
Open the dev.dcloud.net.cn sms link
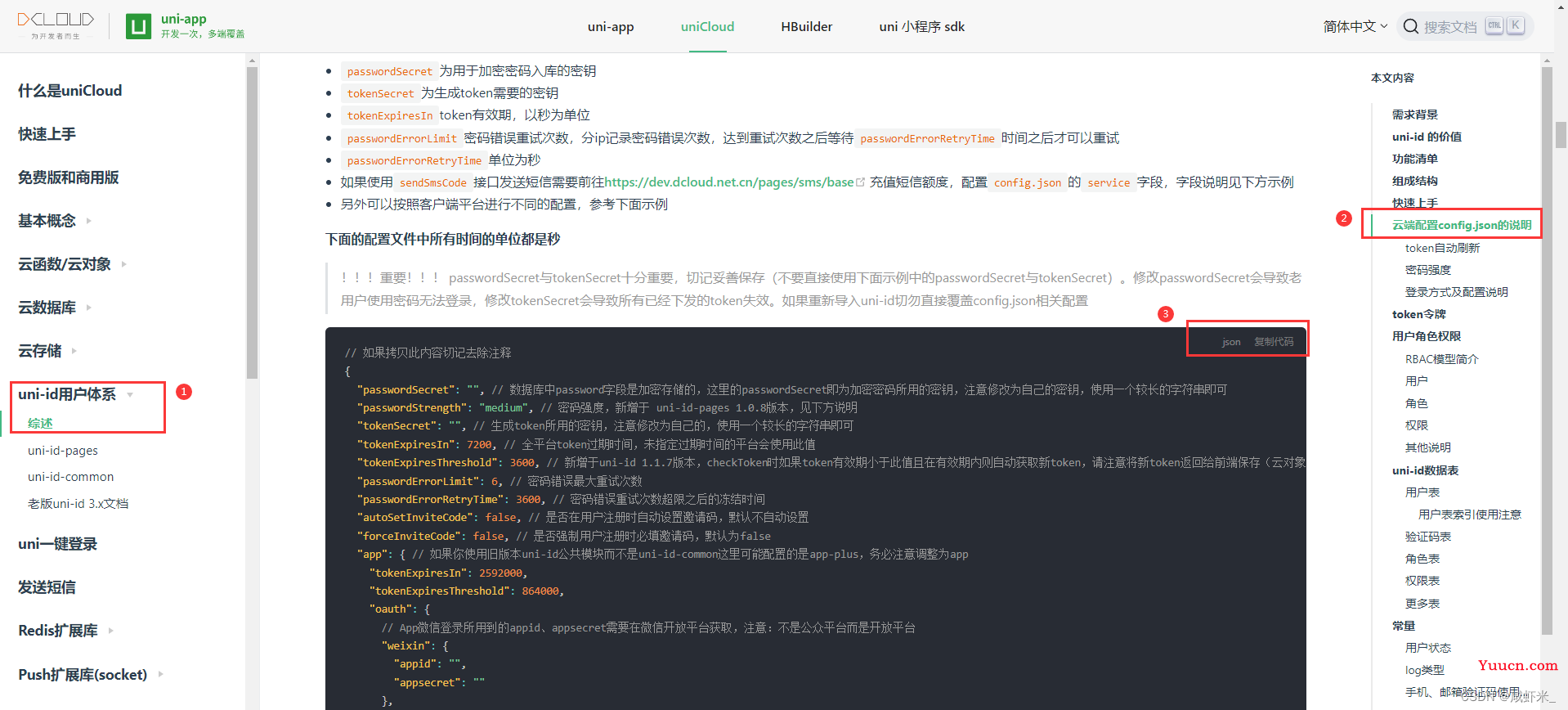[x=729, y=182]
